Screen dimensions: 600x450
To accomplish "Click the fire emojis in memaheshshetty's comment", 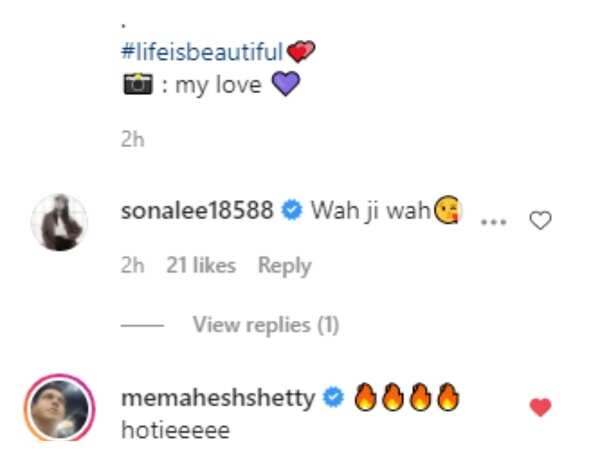I will (x=403, y=398).
